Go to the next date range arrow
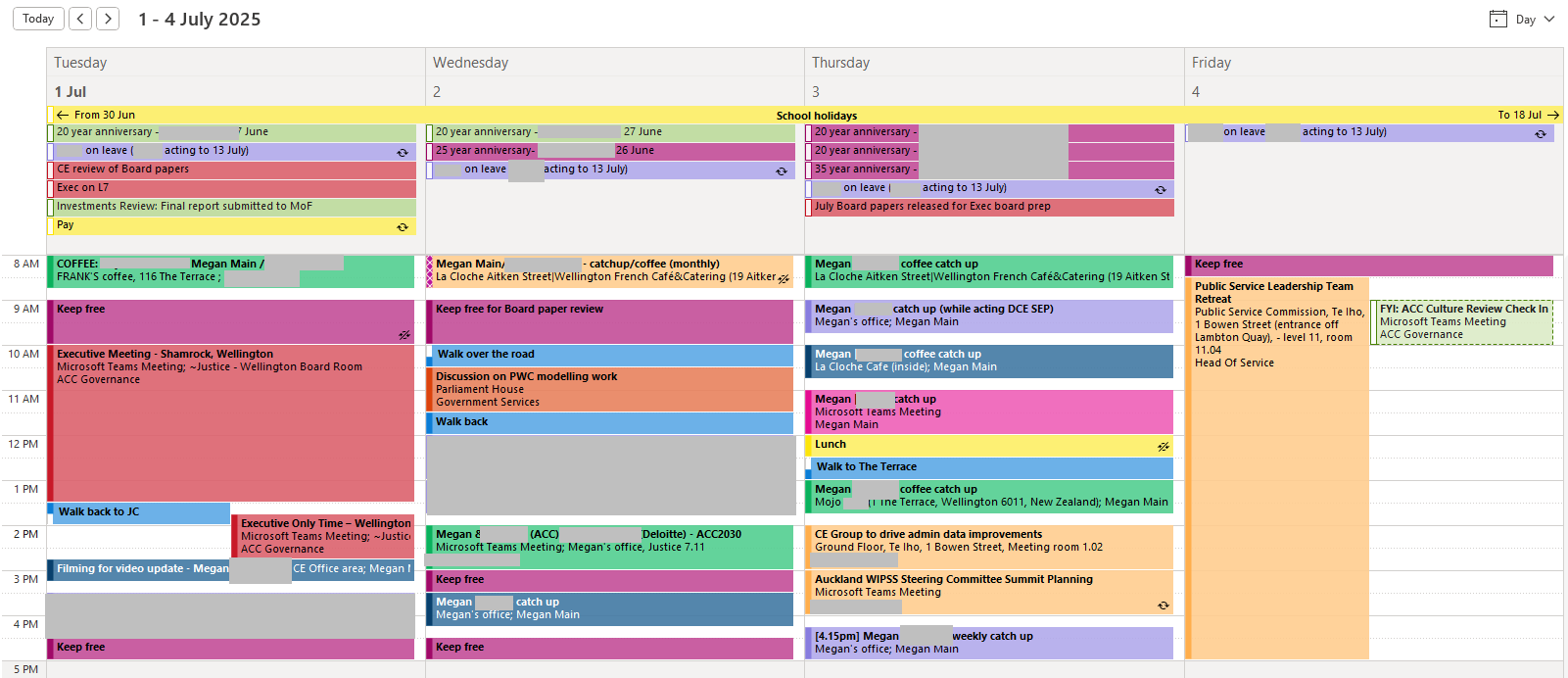 [109, 19]
